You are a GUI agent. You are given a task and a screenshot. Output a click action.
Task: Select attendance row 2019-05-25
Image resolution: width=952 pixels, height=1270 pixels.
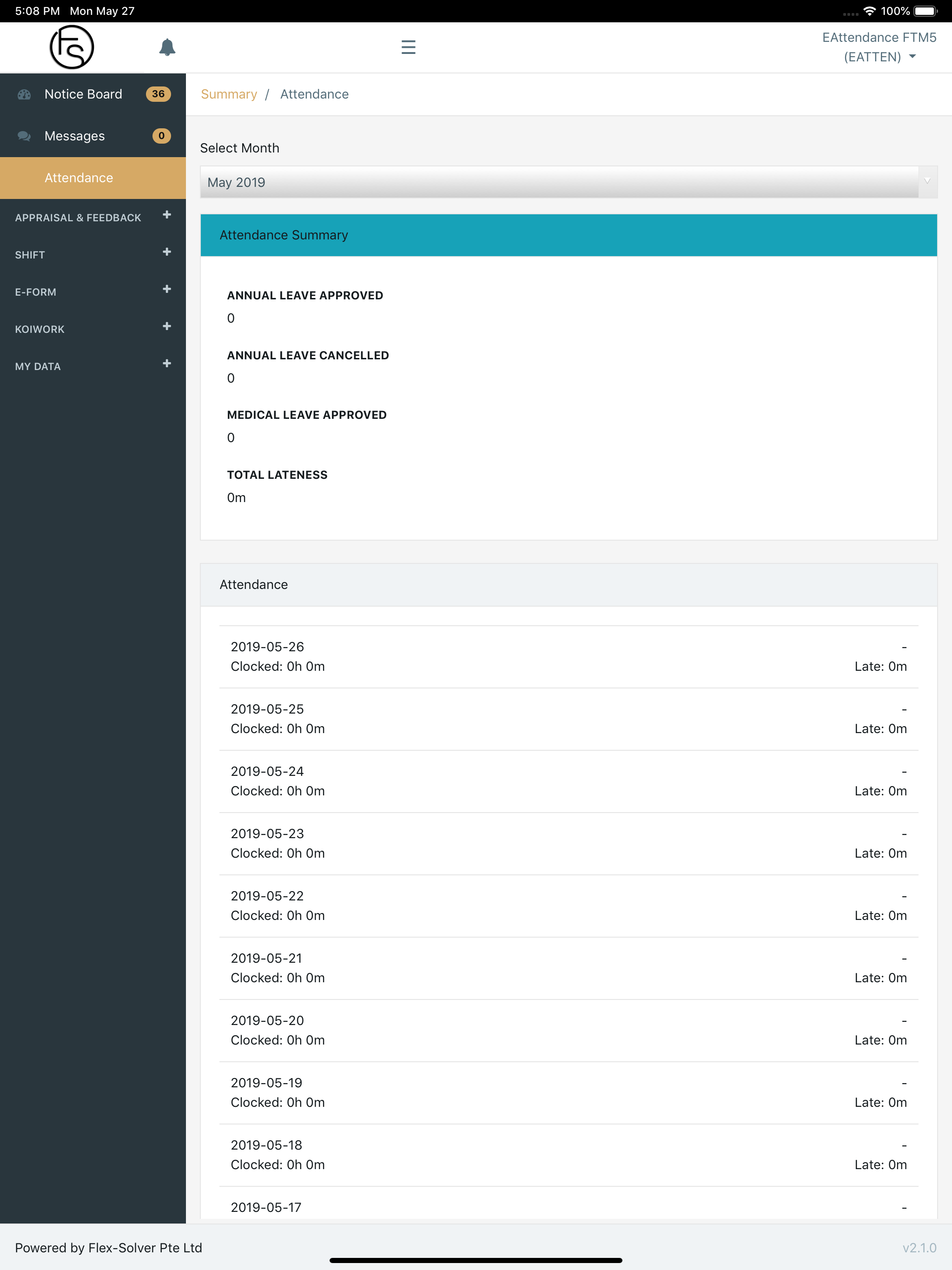(569, 719)
